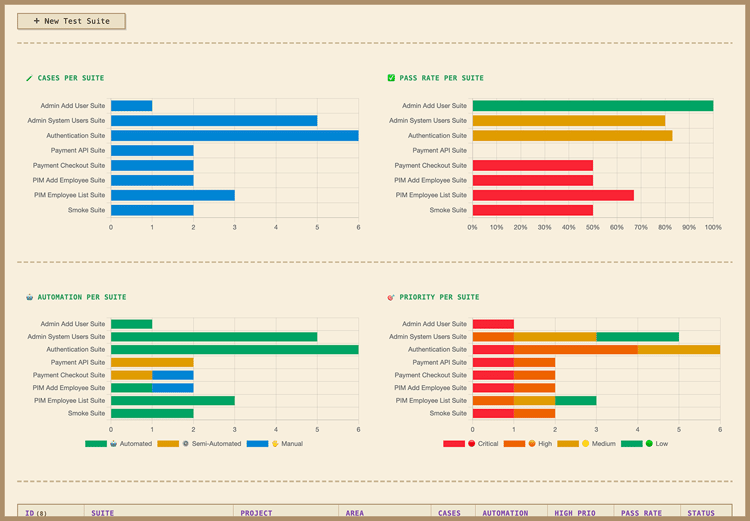Toggle the Semi-Automated legend entry

pyautogui.click(x=199, y=443)
